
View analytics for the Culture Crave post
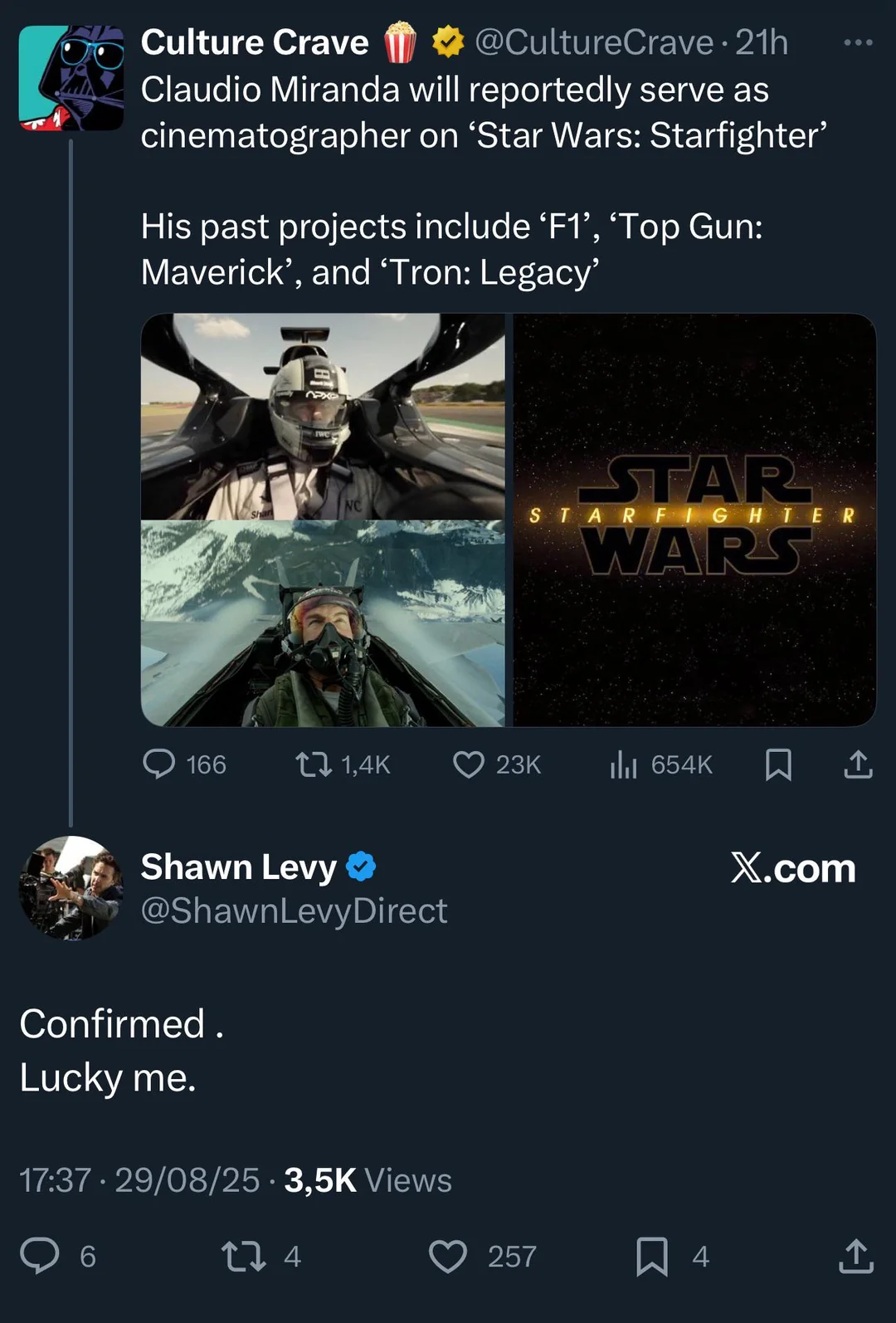[x=624, y=764]
